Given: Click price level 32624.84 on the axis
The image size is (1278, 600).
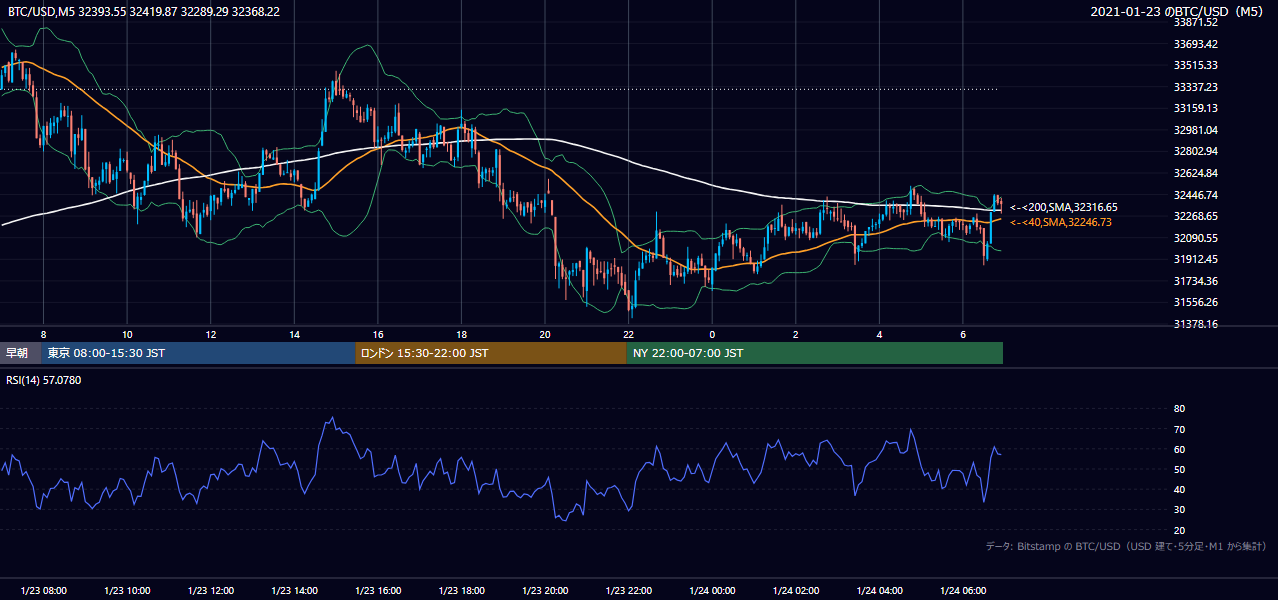Looking at the screenshot, I should coord(1195,173).
